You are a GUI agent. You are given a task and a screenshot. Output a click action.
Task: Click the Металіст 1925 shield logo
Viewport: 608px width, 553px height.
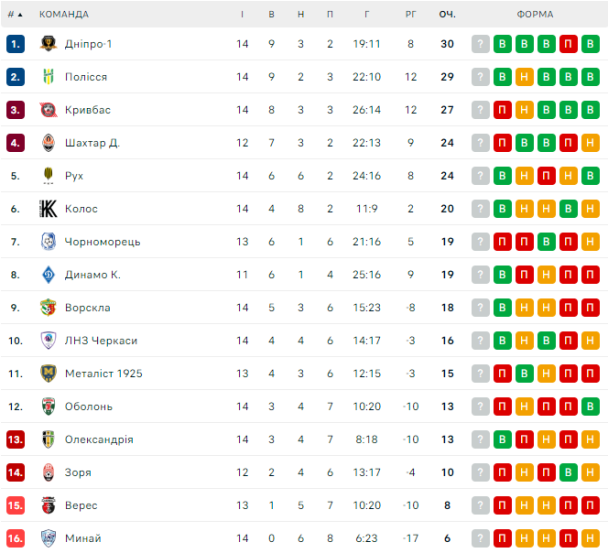pos(48,373)
